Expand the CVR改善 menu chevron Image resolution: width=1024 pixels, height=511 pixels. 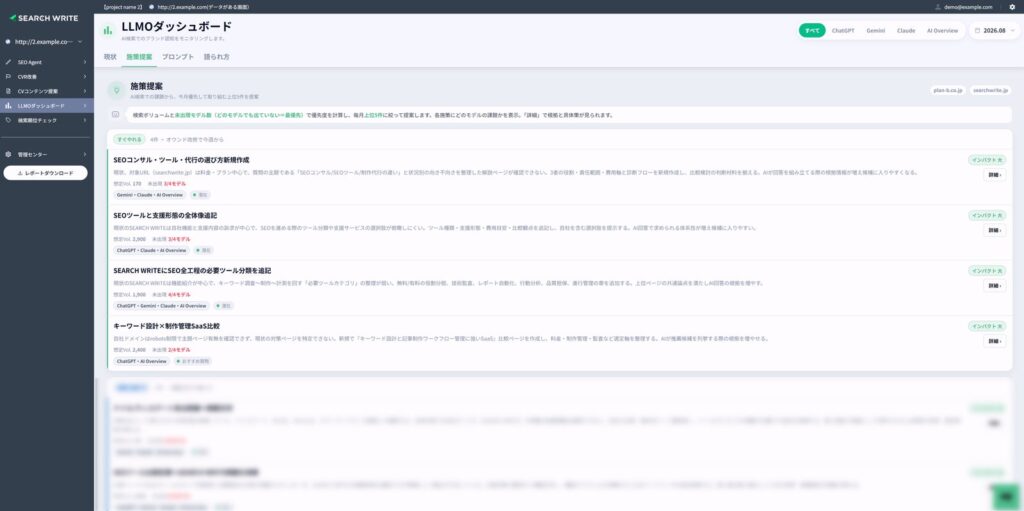point(85,76)
